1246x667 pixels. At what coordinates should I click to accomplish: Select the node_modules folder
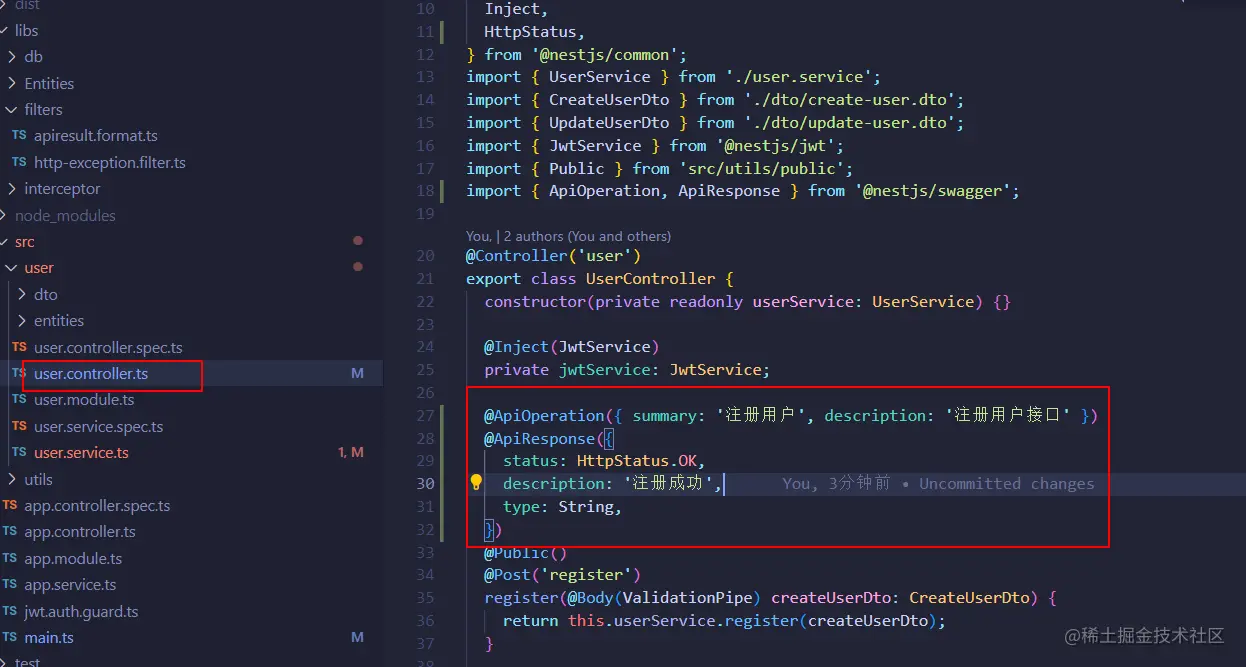pyautogui.click(x=65, y=216)
